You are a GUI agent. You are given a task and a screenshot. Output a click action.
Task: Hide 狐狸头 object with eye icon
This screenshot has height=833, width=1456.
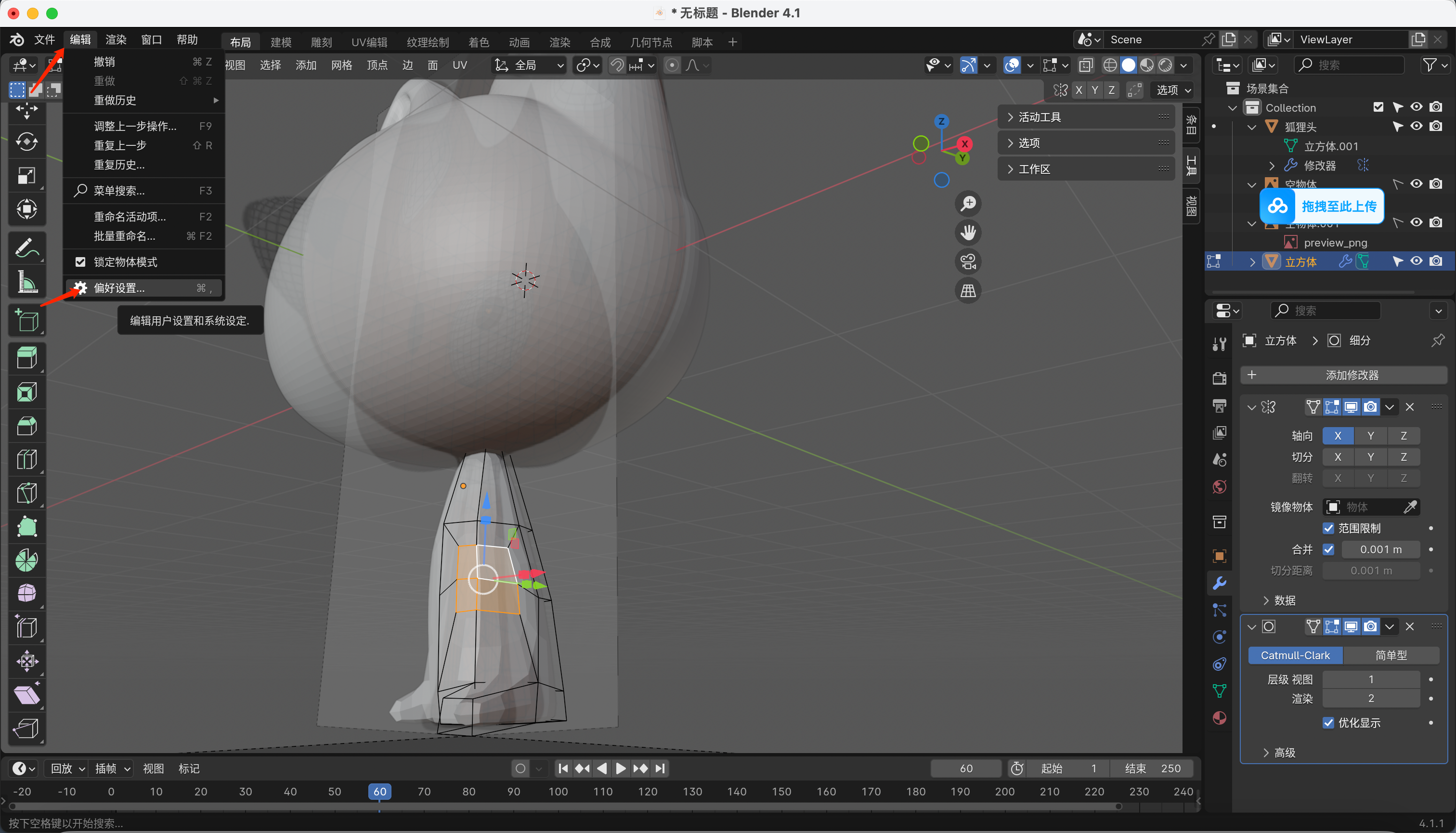click(x=1416, y=127)
